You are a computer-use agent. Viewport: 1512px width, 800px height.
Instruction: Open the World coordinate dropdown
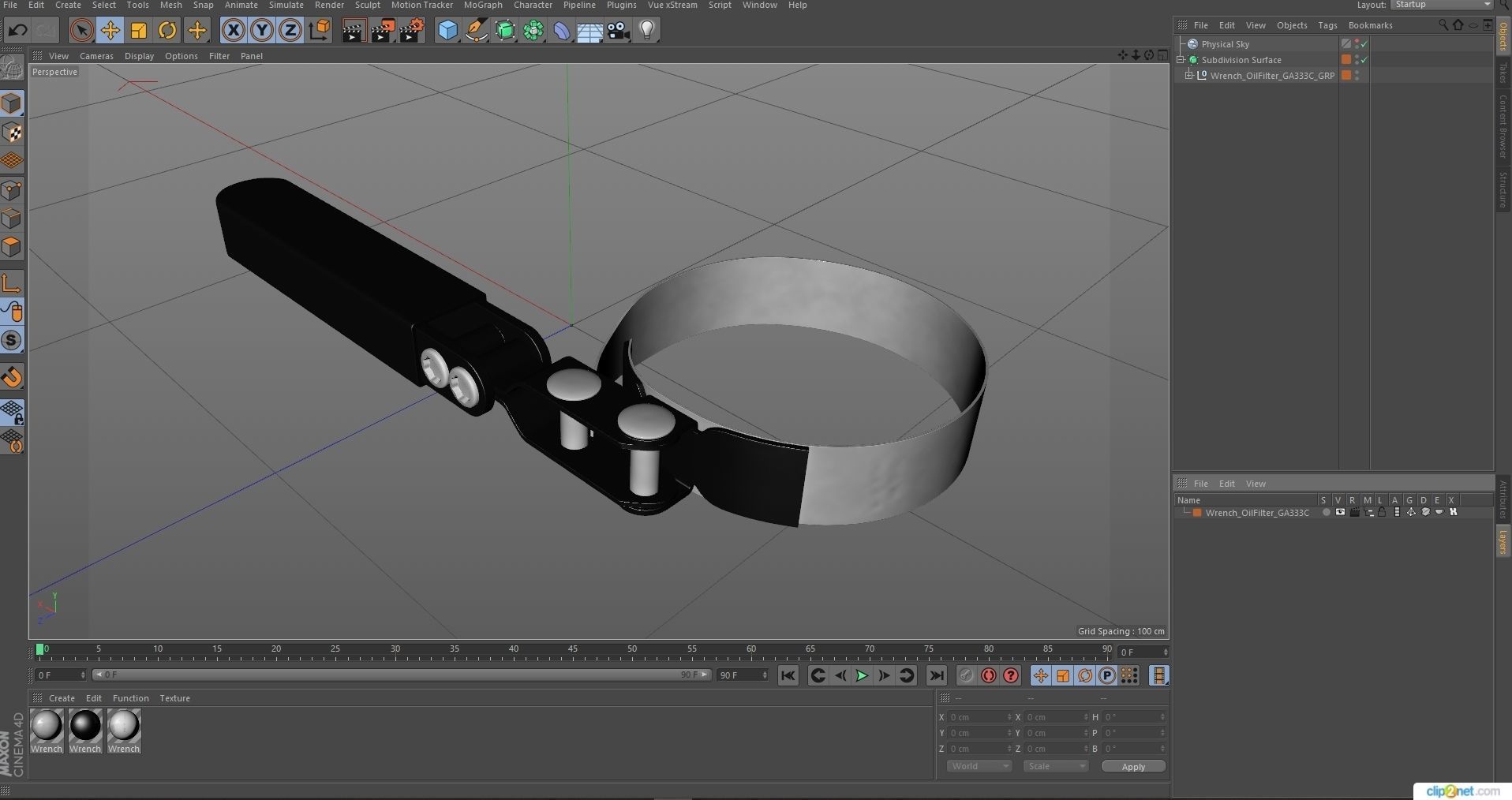click(x=979, y=766)
